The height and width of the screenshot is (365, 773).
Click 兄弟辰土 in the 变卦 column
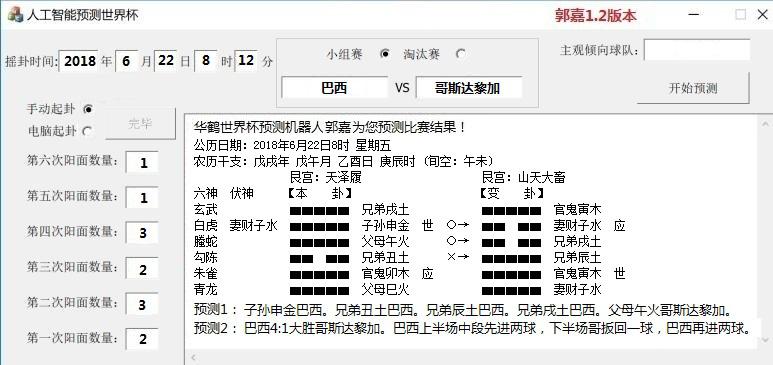coord(577,257)
